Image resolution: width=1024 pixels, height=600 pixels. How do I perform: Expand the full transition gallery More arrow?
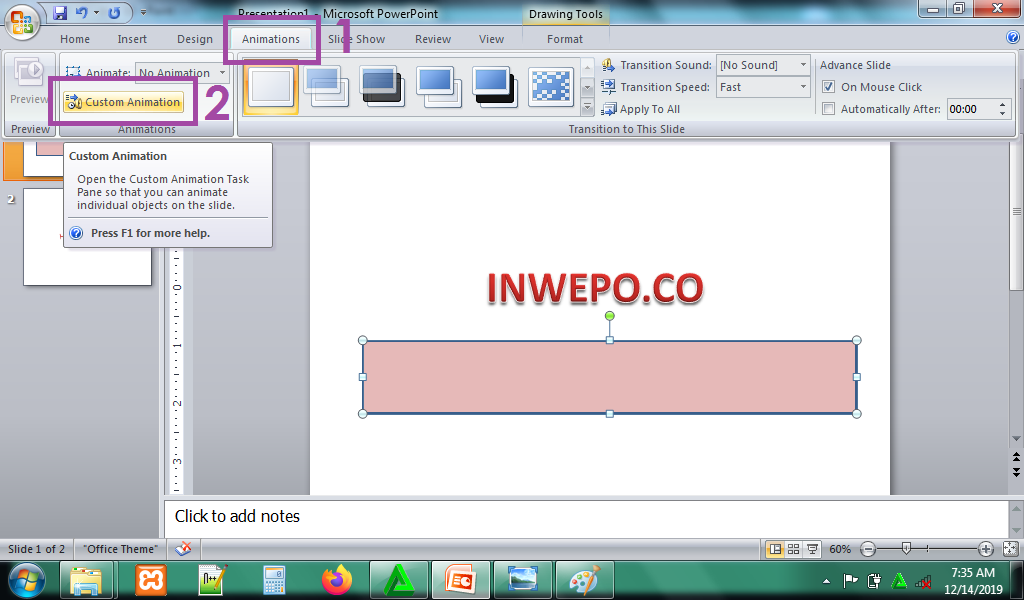[x=587, y=106]
